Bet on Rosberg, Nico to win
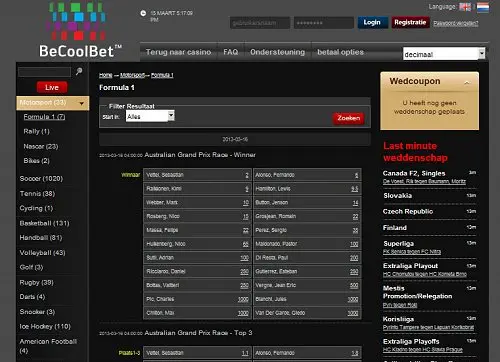 pos(197,216)
